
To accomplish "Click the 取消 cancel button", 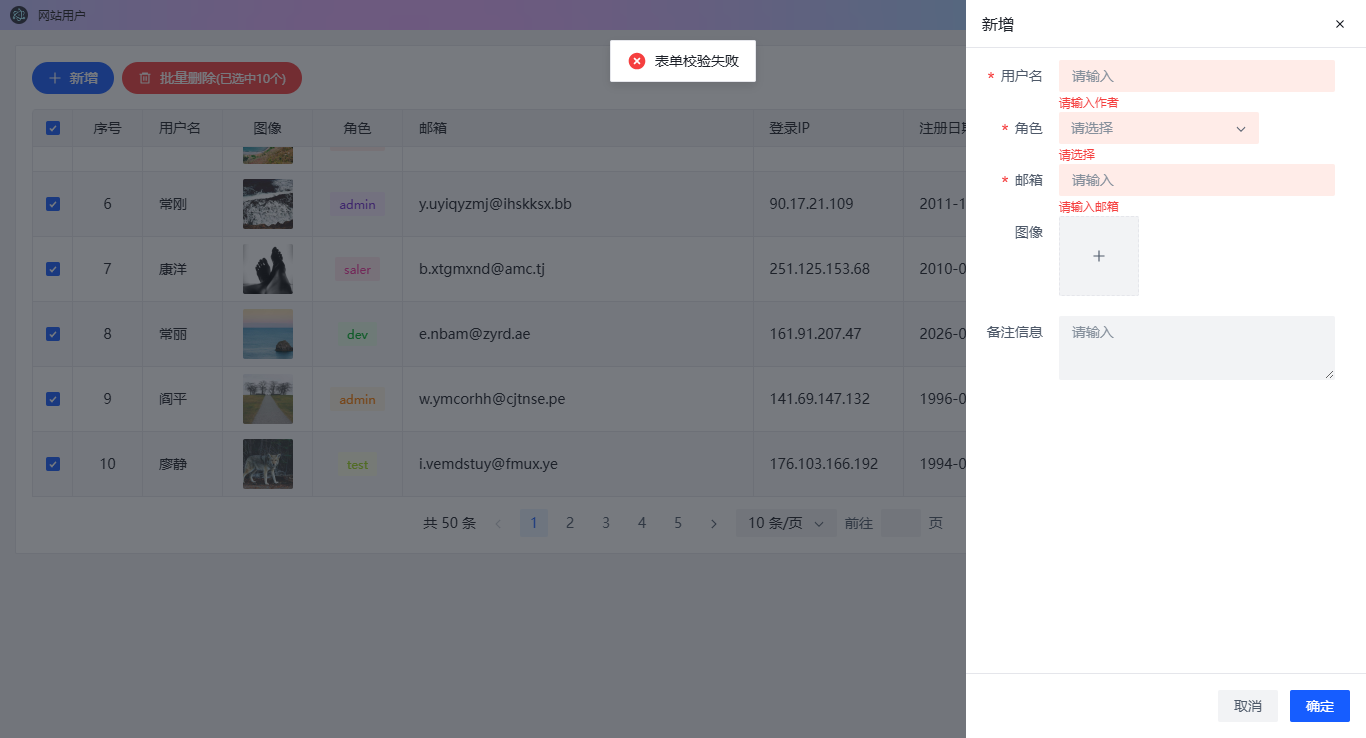I will pos(1248,706).
